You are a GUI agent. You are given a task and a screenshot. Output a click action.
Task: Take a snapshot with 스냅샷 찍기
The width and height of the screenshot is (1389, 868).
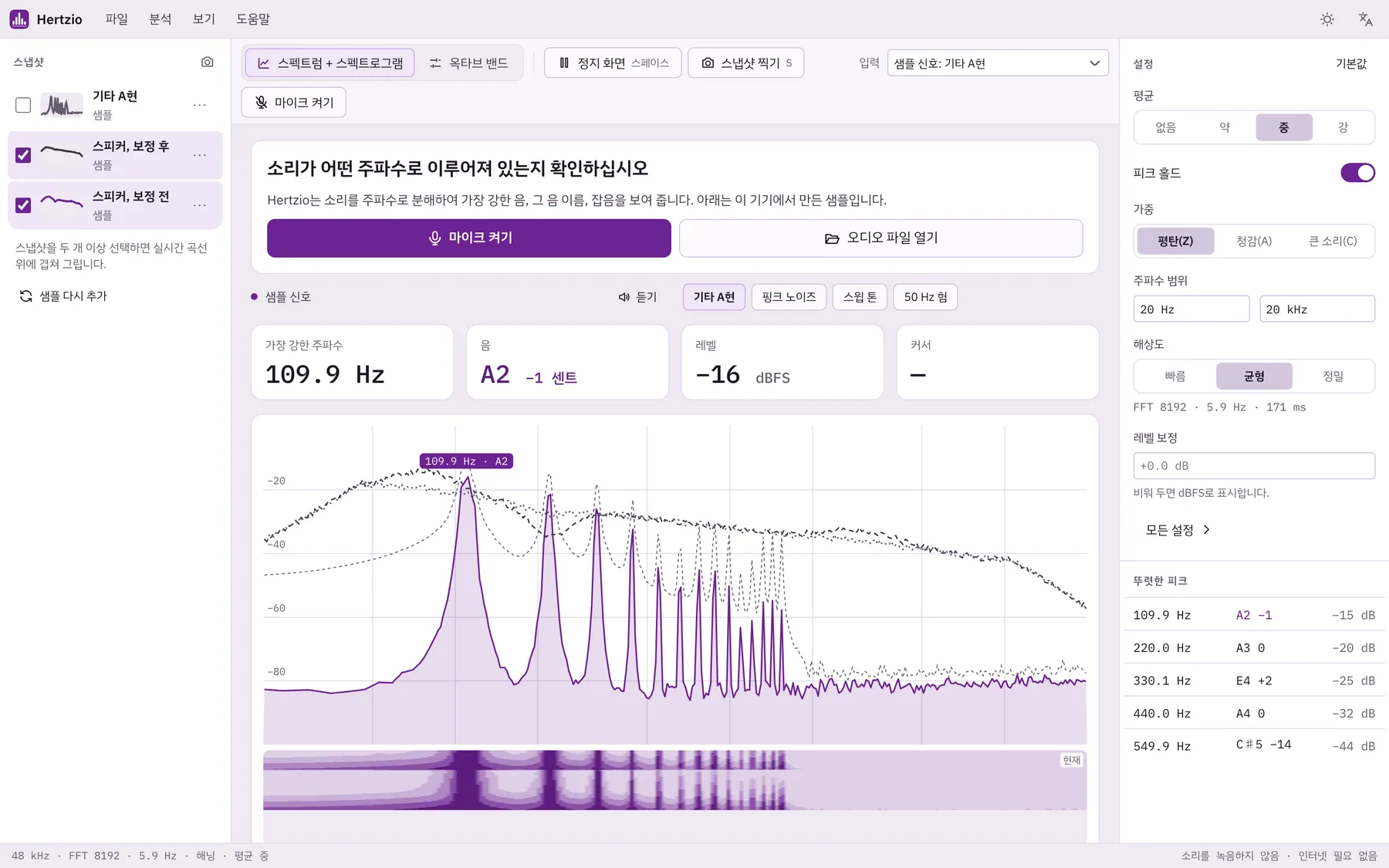(745, 62)
